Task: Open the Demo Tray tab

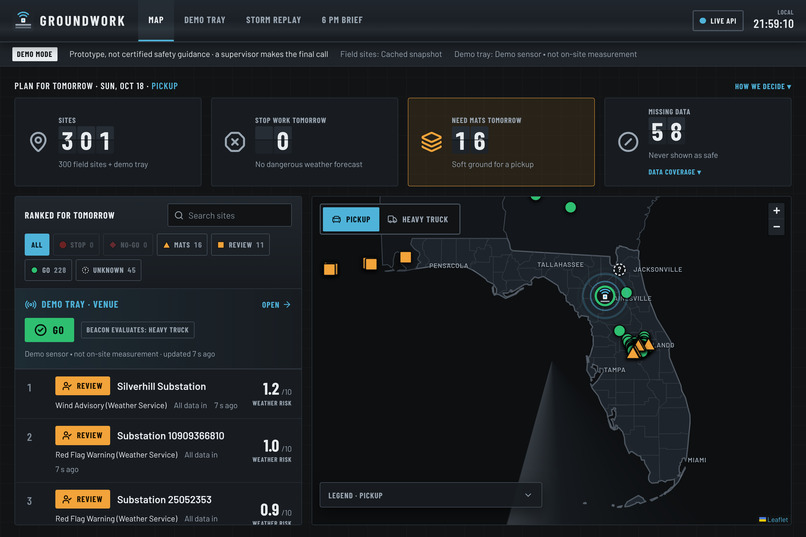Action: click(205, 20)
